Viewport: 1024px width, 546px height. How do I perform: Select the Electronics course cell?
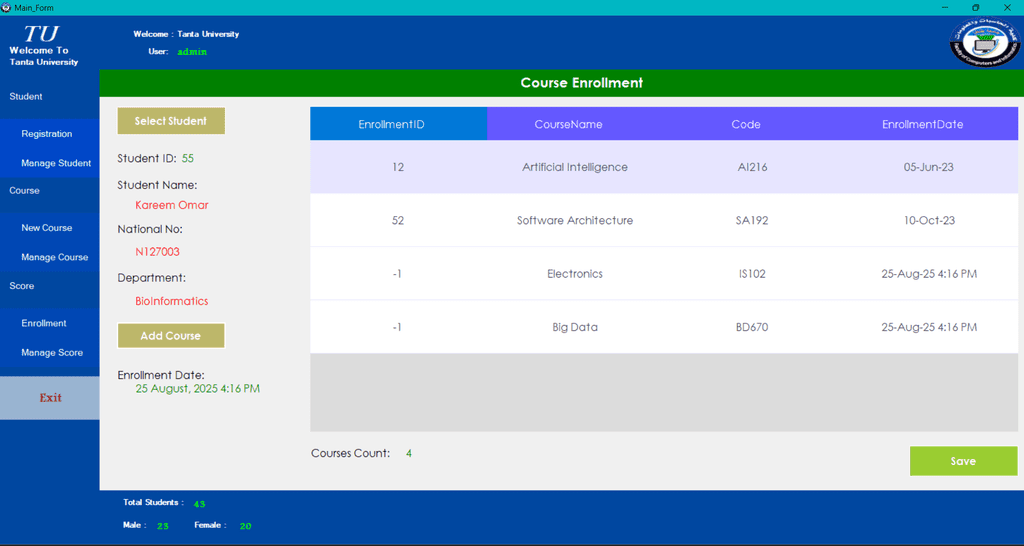pos(575,274)
